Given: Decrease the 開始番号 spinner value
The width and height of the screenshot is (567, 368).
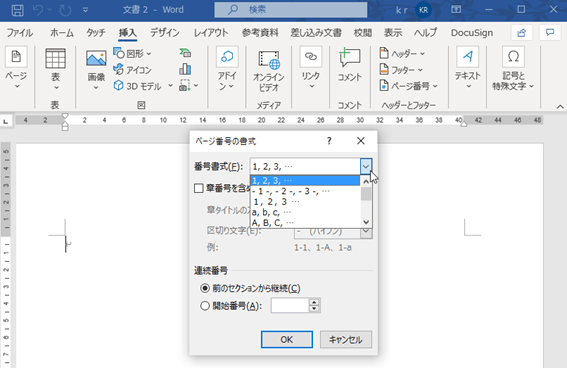Looking at the screenshot, I should 314,309.
